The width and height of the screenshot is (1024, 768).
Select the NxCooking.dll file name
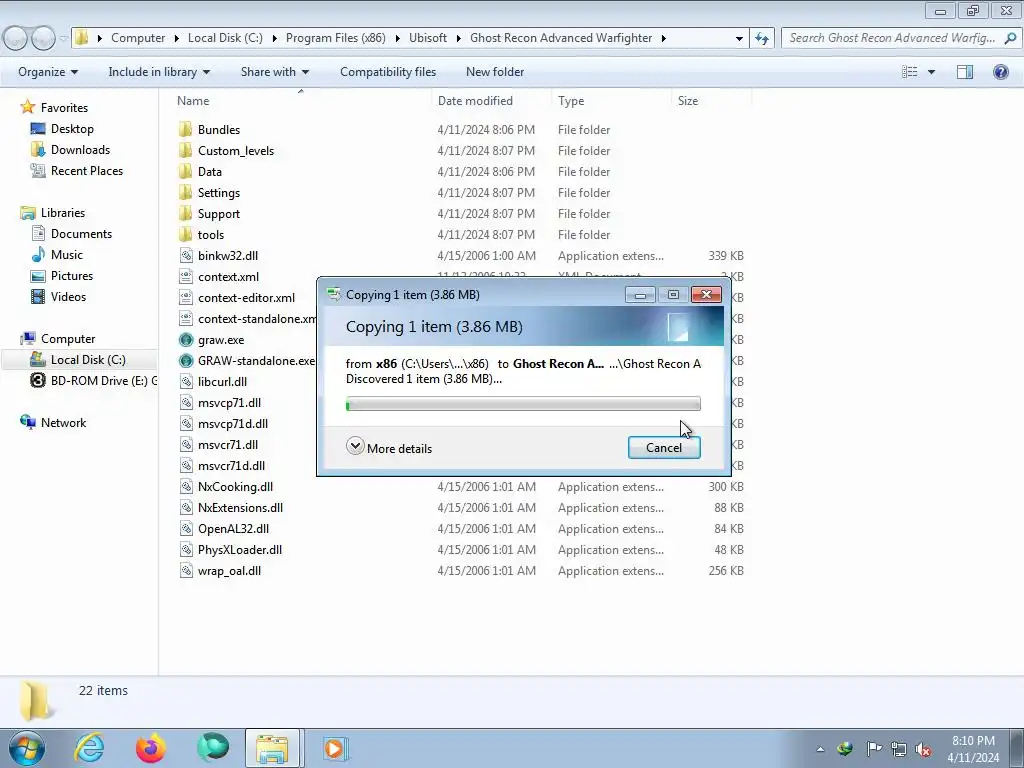pos(235,487)
